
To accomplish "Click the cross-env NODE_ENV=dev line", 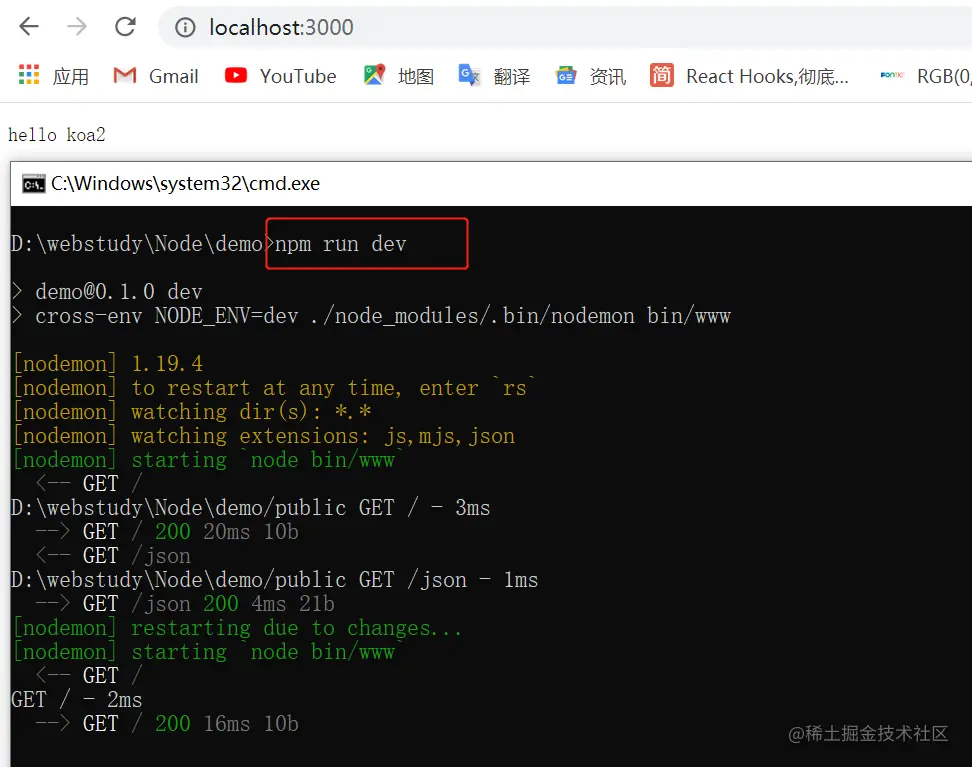I will [371, 316].
